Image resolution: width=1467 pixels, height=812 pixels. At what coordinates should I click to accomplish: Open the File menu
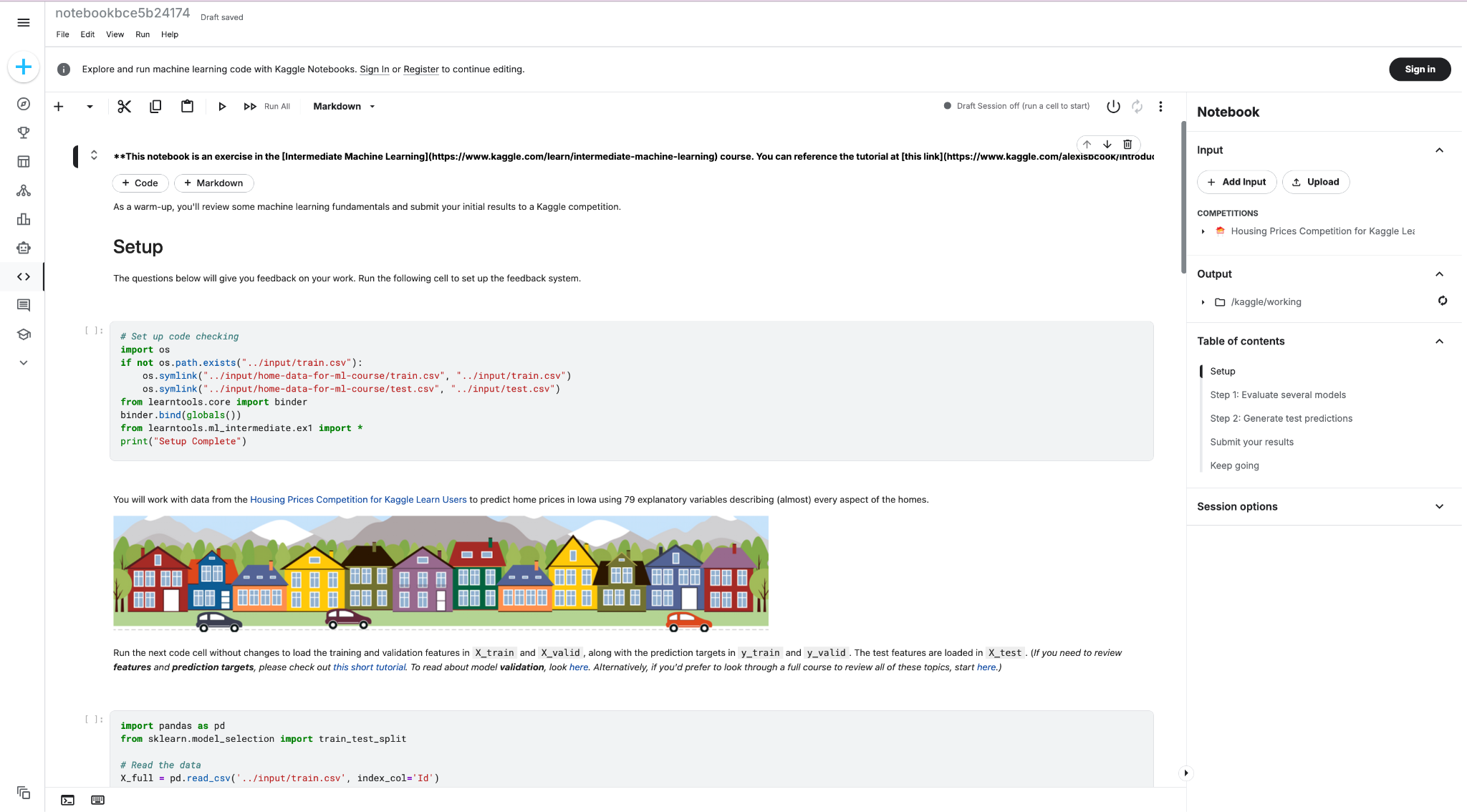tap(62, 34)
